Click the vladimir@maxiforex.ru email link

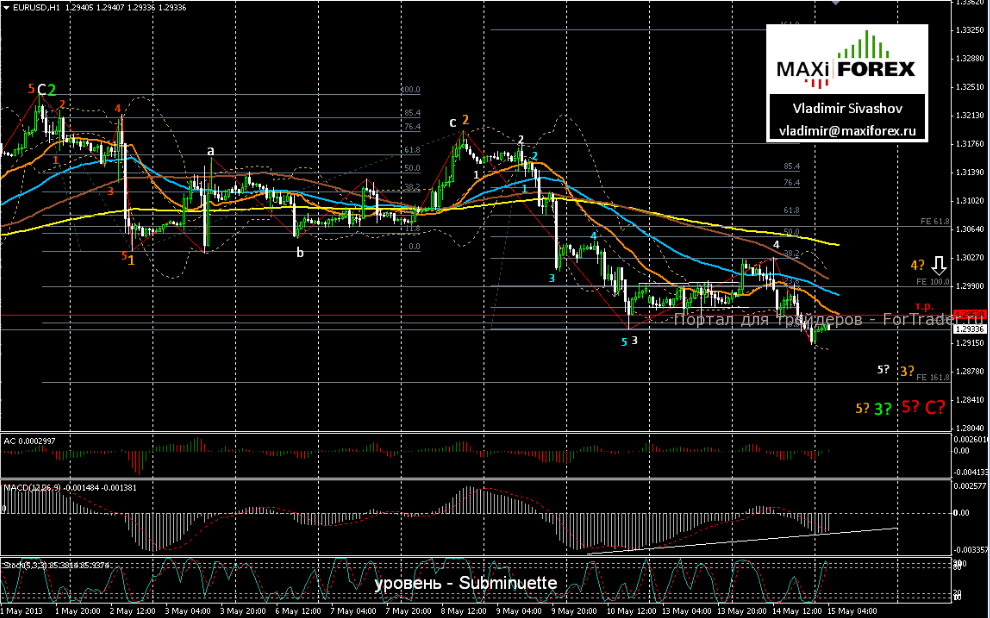(845, 129)
